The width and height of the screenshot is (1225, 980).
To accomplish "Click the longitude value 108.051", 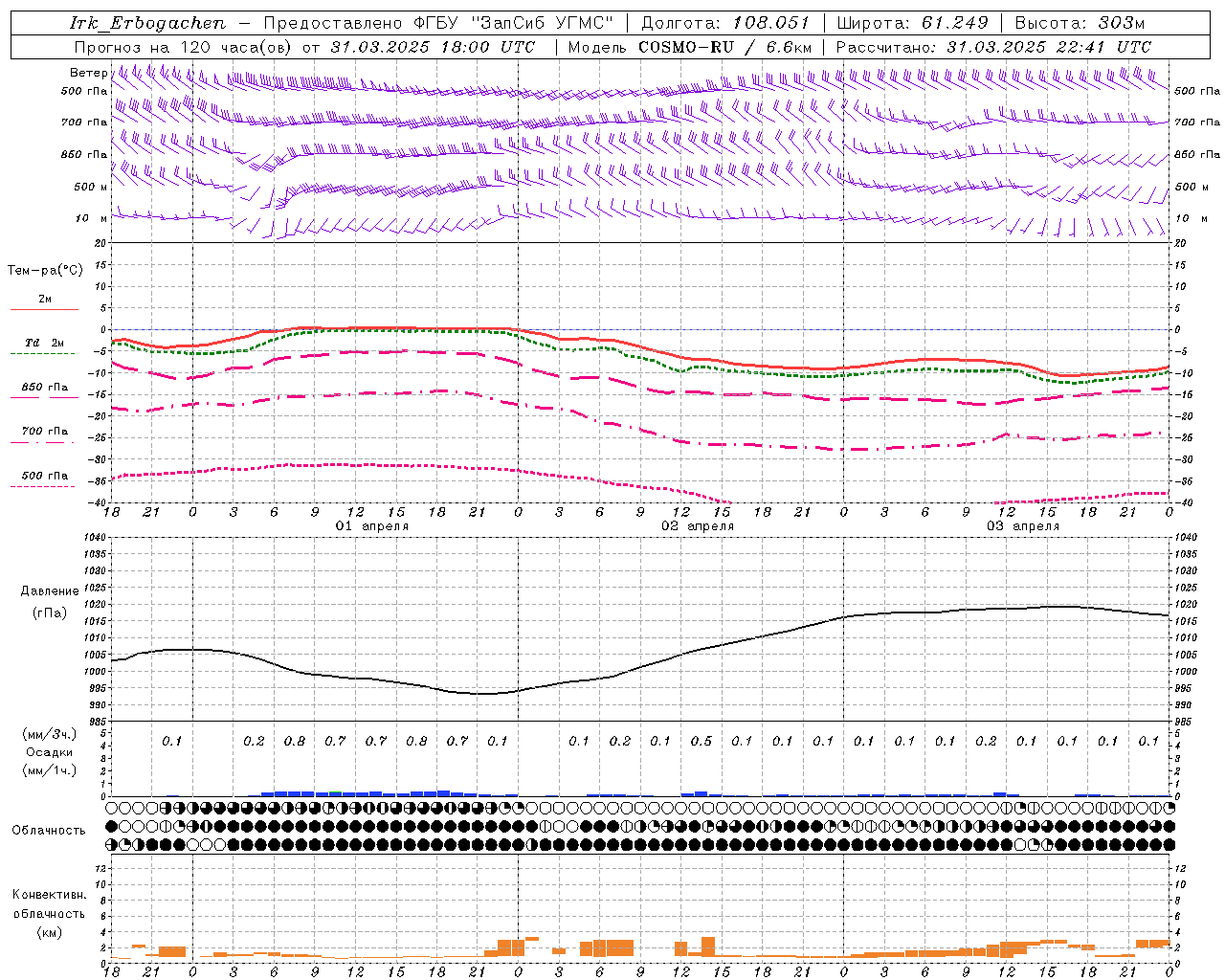I will pos(771,23).
